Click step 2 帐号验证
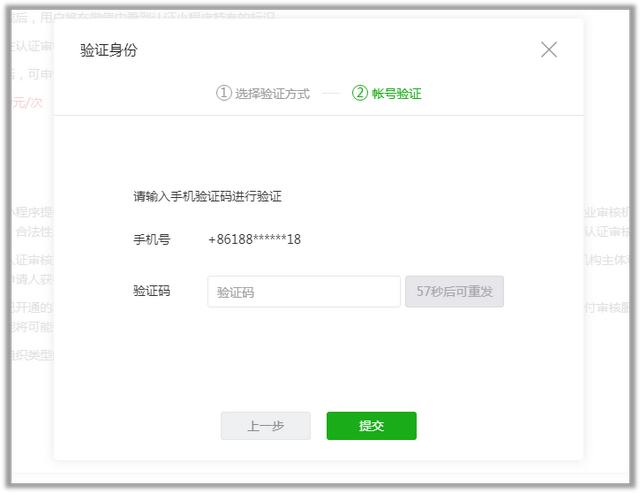Image resolution: width=640 pixels, height=493 pixels. [387, 93]
